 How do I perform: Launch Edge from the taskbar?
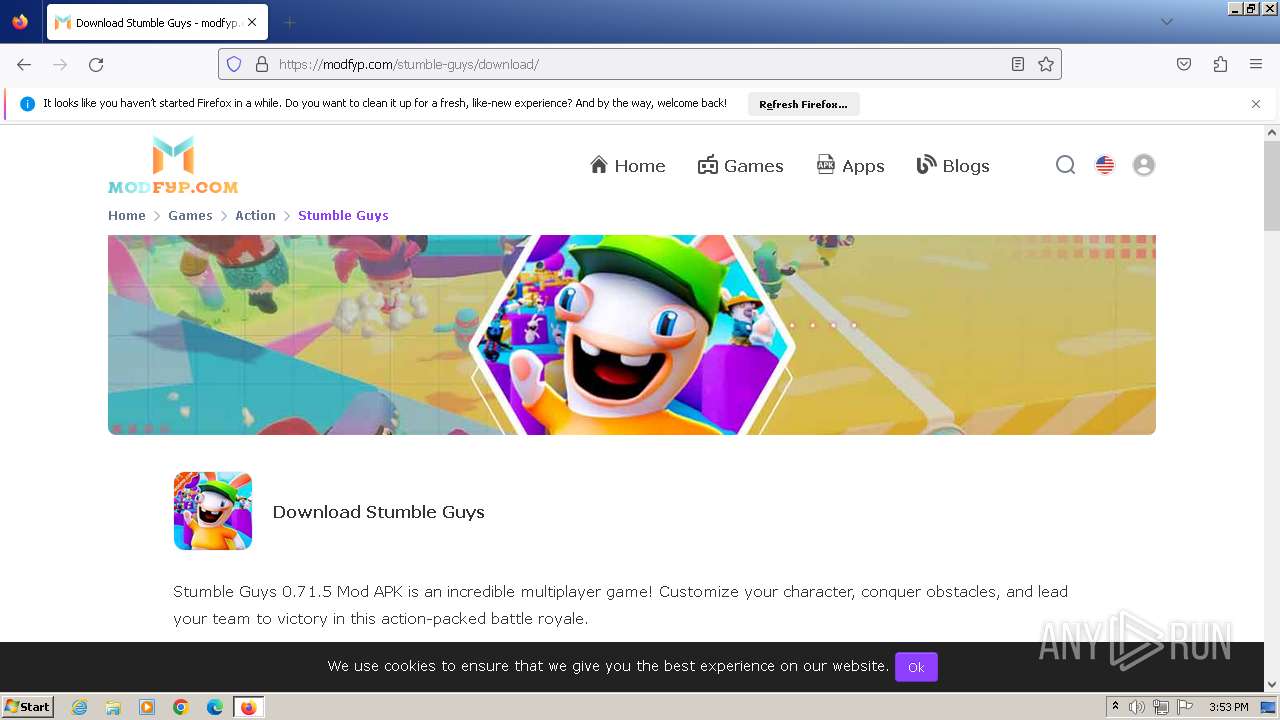pyautogui.click(x=215, y=707)
